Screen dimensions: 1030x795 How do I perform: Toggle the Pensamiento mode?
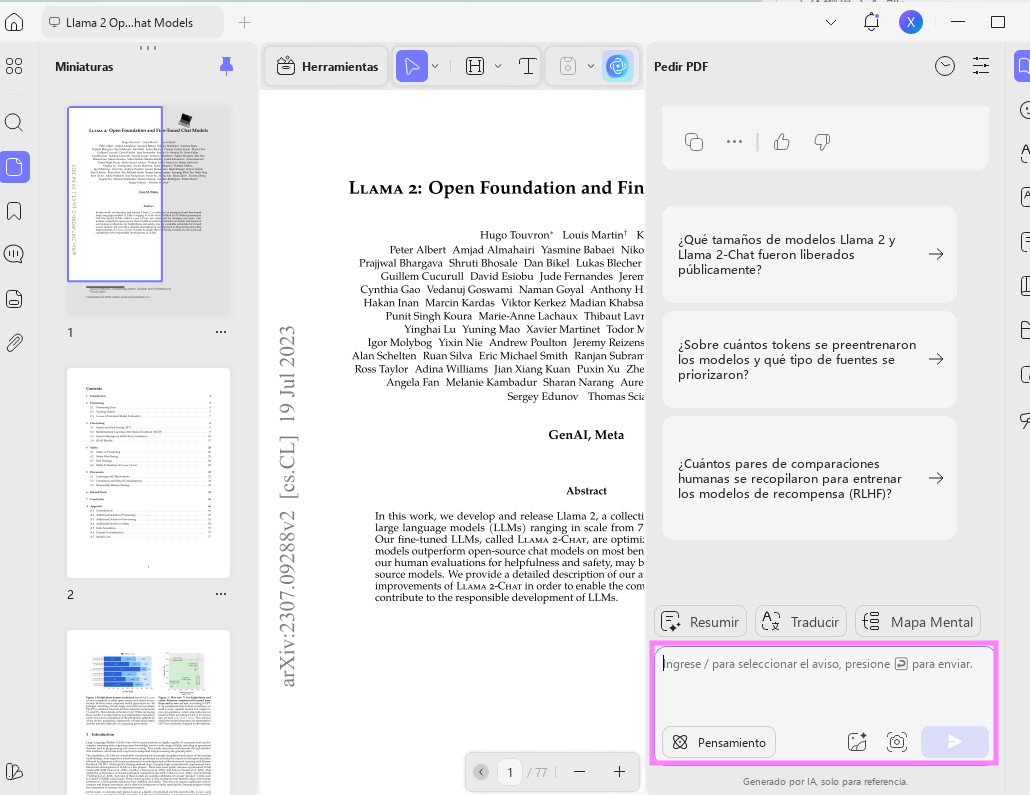tap(719, 742)
